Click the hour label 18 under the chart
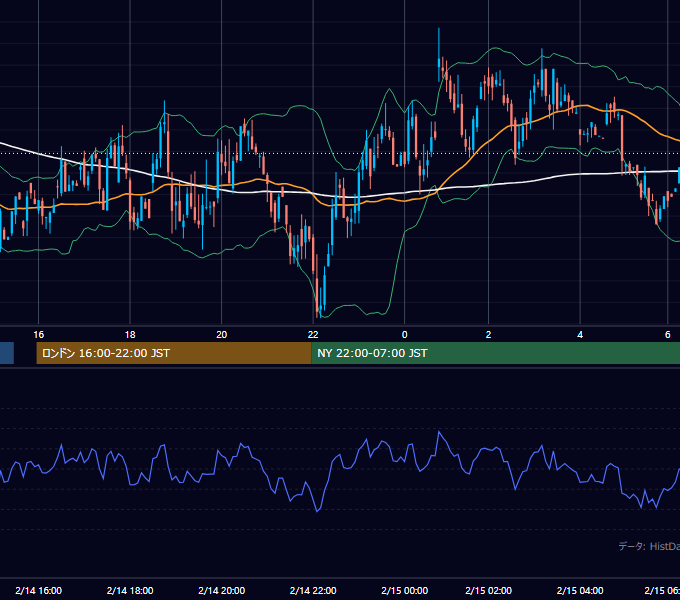 click(130, 335)
